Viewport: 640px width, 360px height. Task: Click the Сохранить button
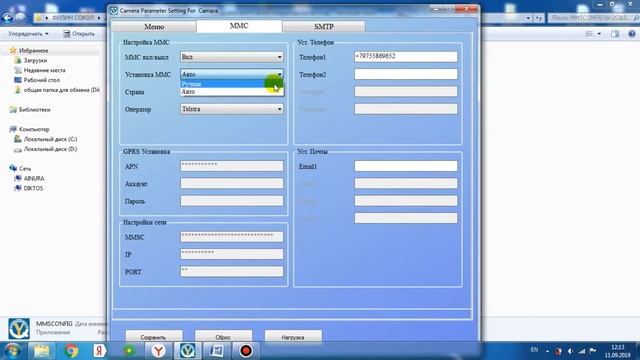click(153, 337)
